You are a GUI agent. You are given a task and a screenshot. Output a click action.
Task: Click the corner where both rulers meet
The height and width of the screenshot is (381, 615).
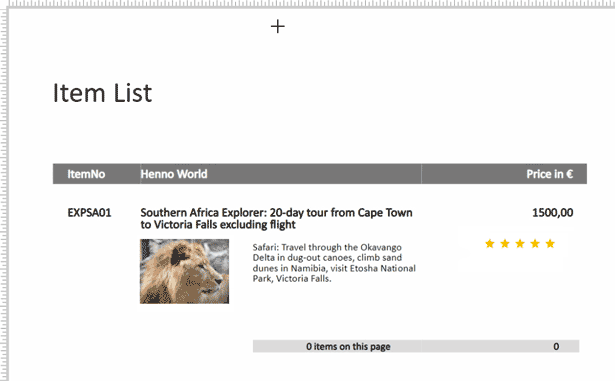tap(4, 4)
